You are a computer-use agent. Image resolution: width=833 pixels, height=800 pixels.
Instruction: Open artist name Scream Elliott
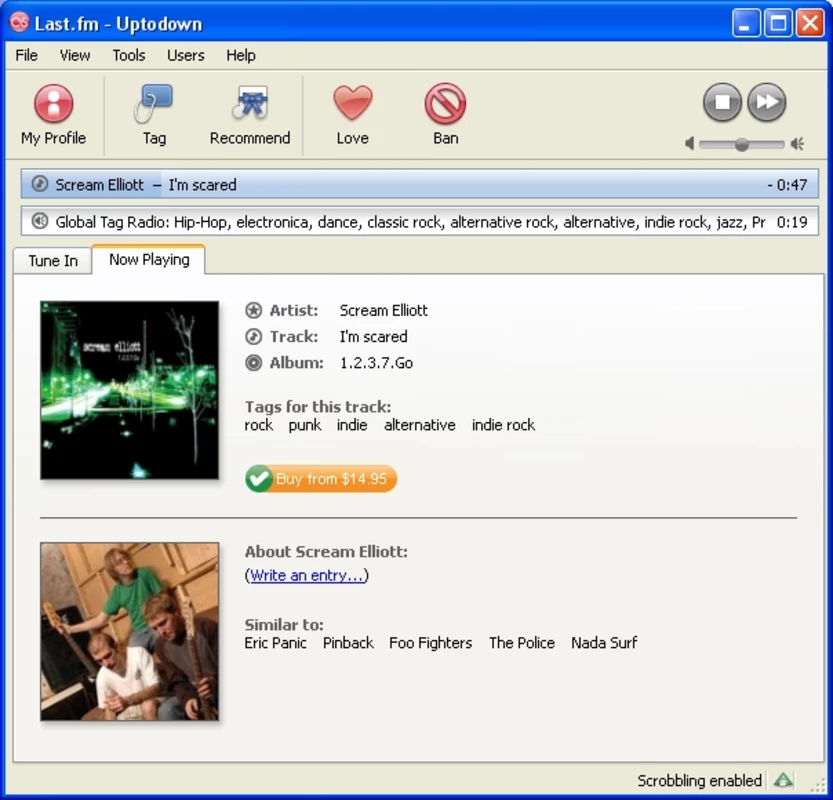coord(384,310)
